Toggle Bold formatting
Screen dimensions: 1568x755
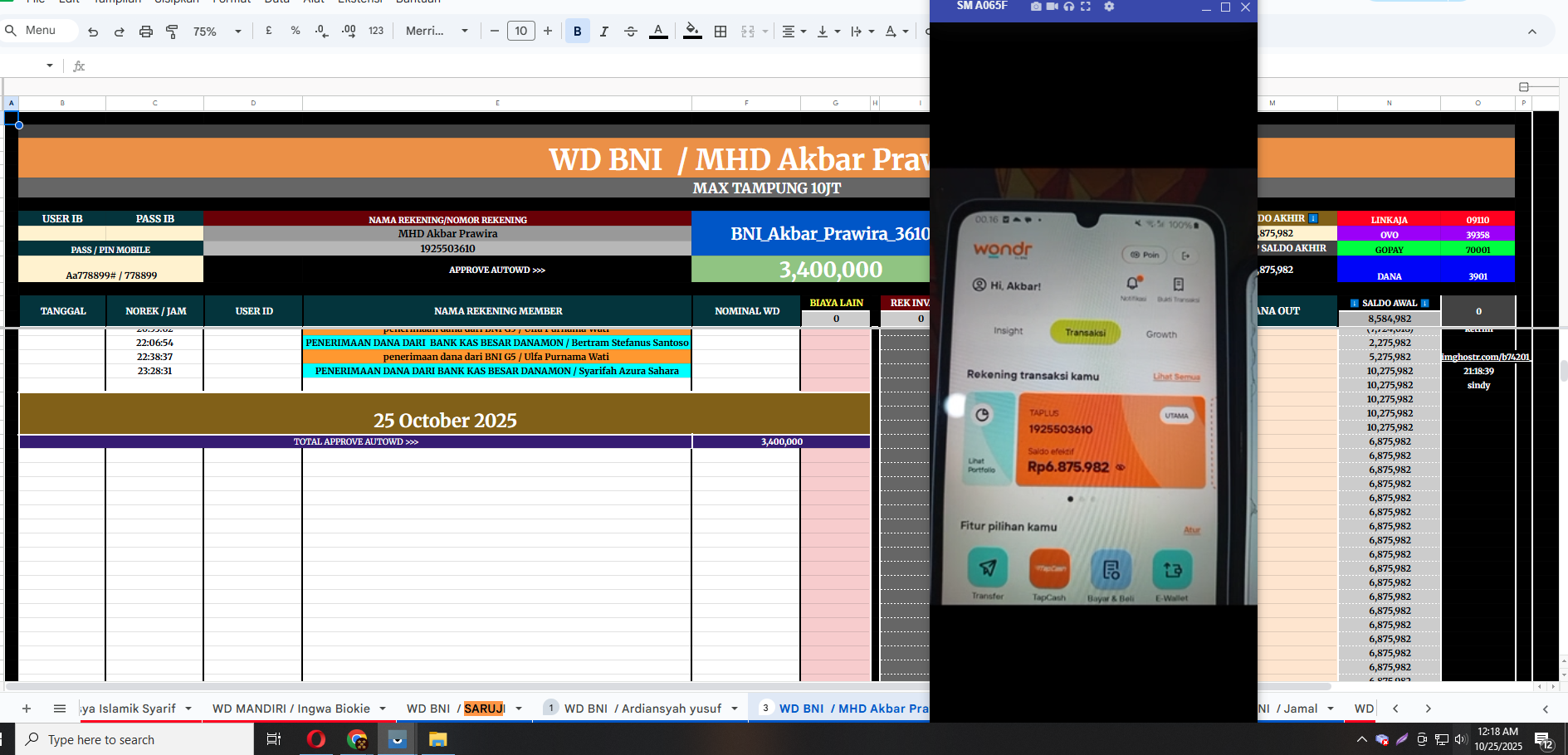(x=578, y=31)
